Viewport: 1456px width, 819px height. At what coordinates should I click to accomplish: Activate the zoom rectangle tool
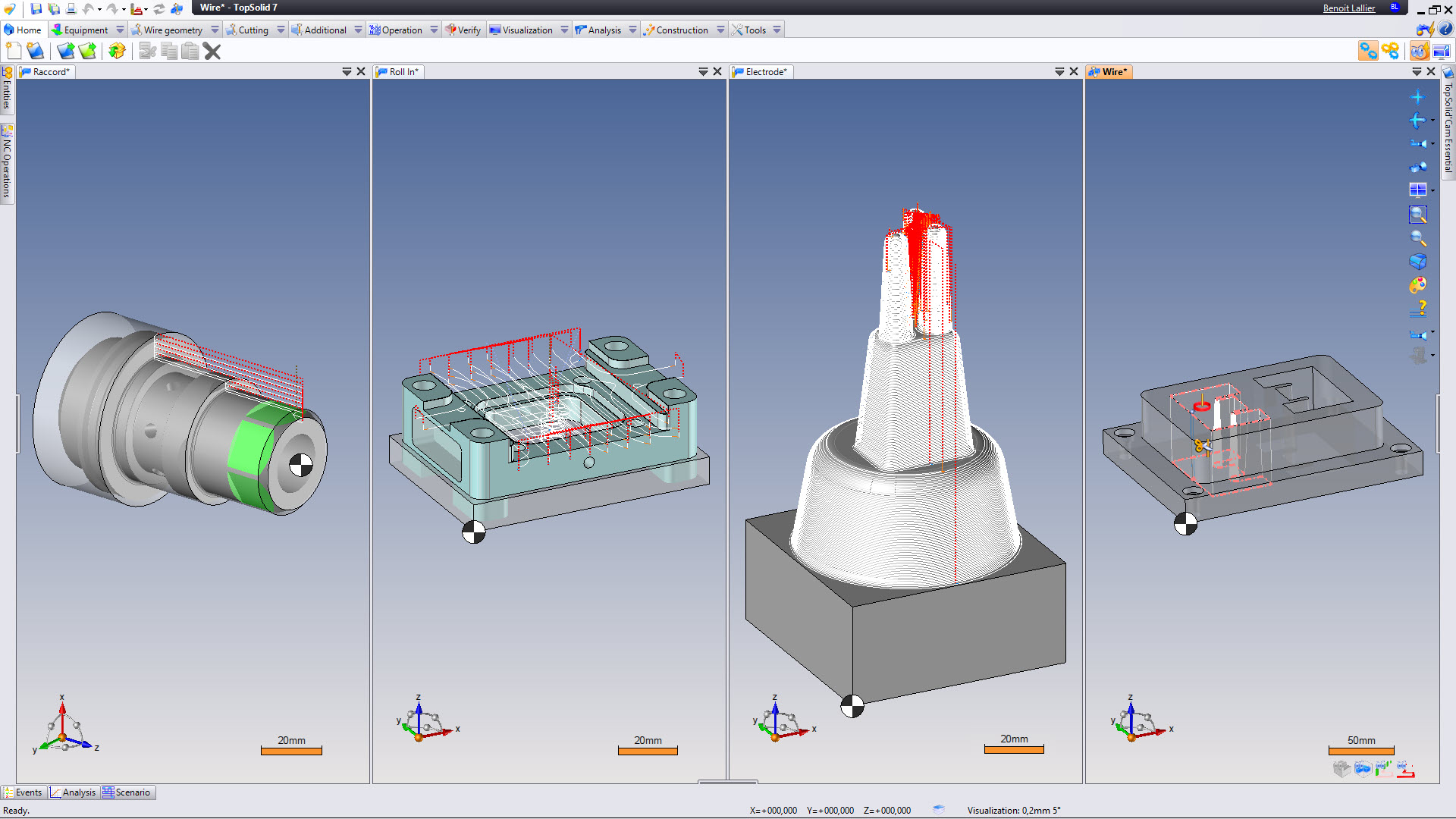1418,215
